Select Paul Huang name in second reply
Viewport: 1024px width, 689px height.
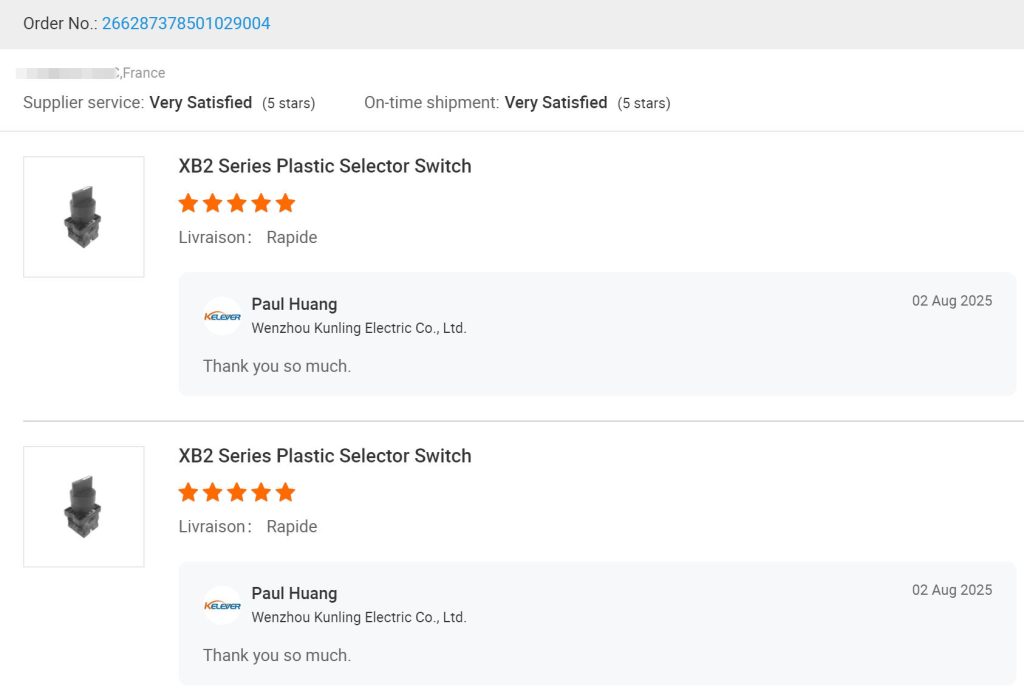point(294,593)
